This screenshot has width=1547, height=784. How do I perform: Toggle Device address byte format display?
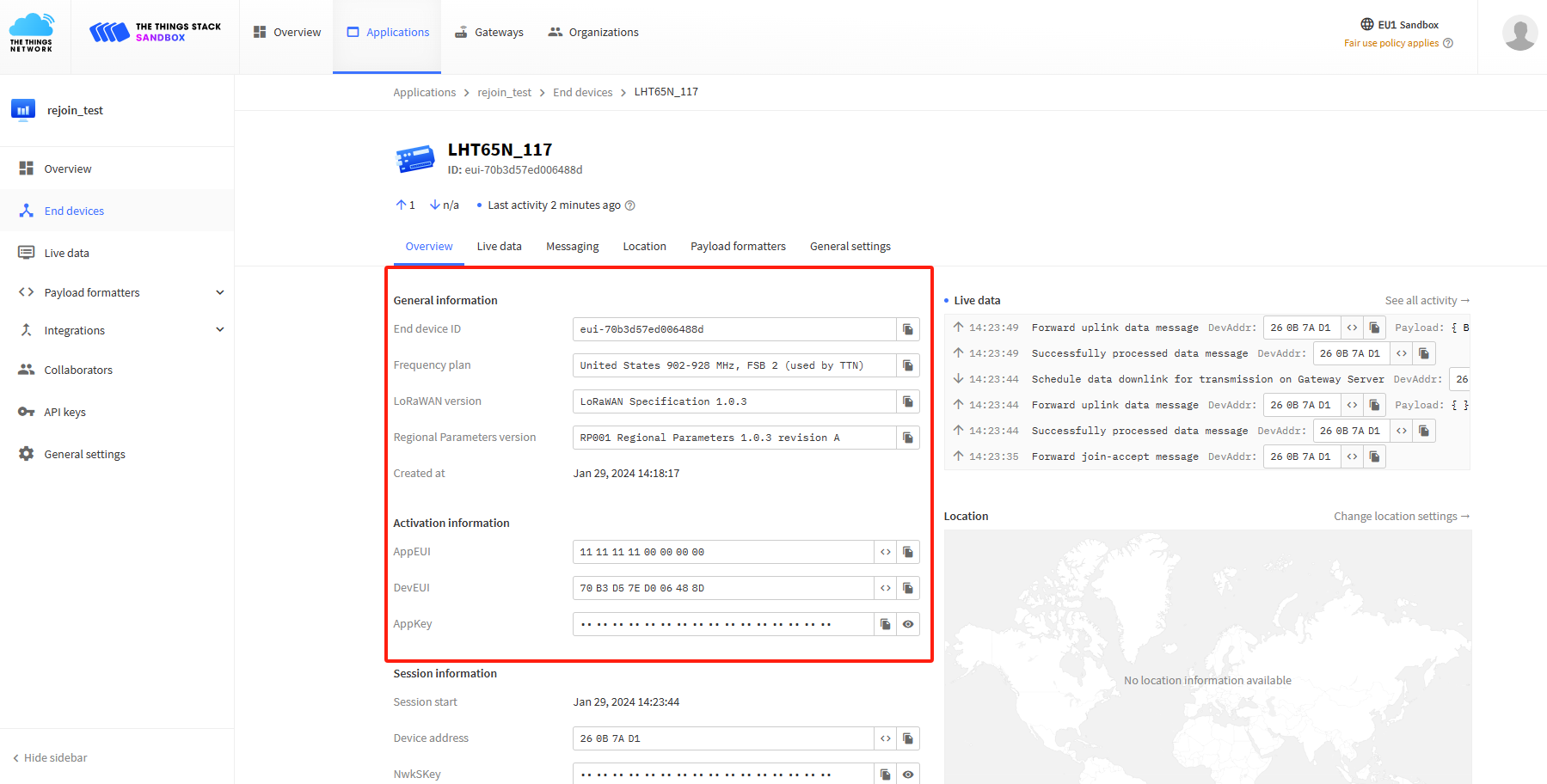[886, 738]
